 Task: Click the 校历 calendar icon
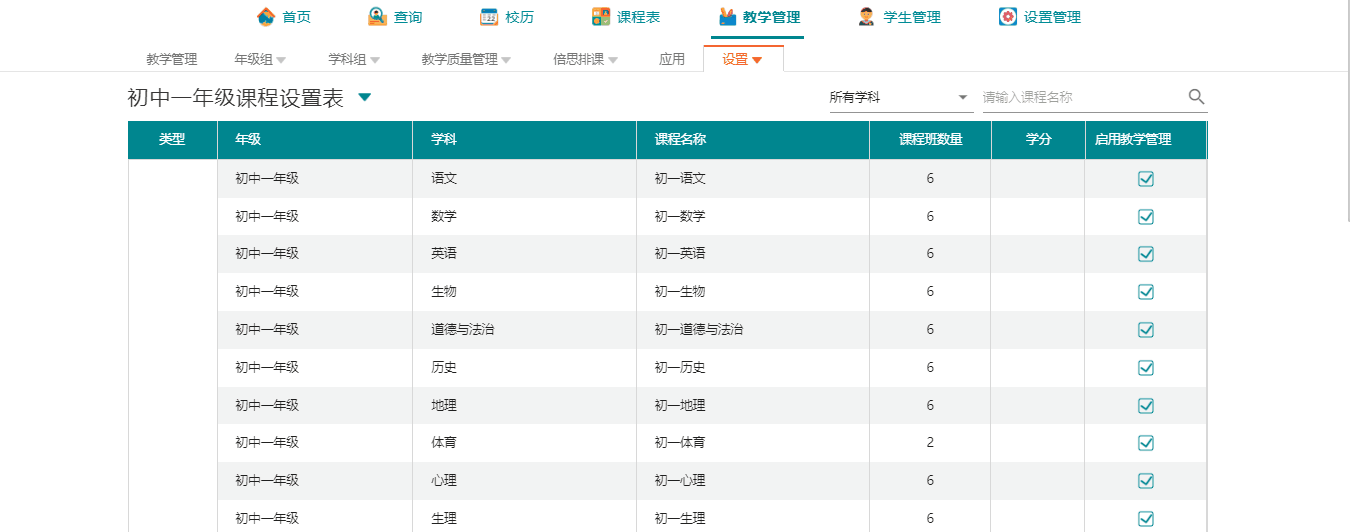[x=489, y=17]
